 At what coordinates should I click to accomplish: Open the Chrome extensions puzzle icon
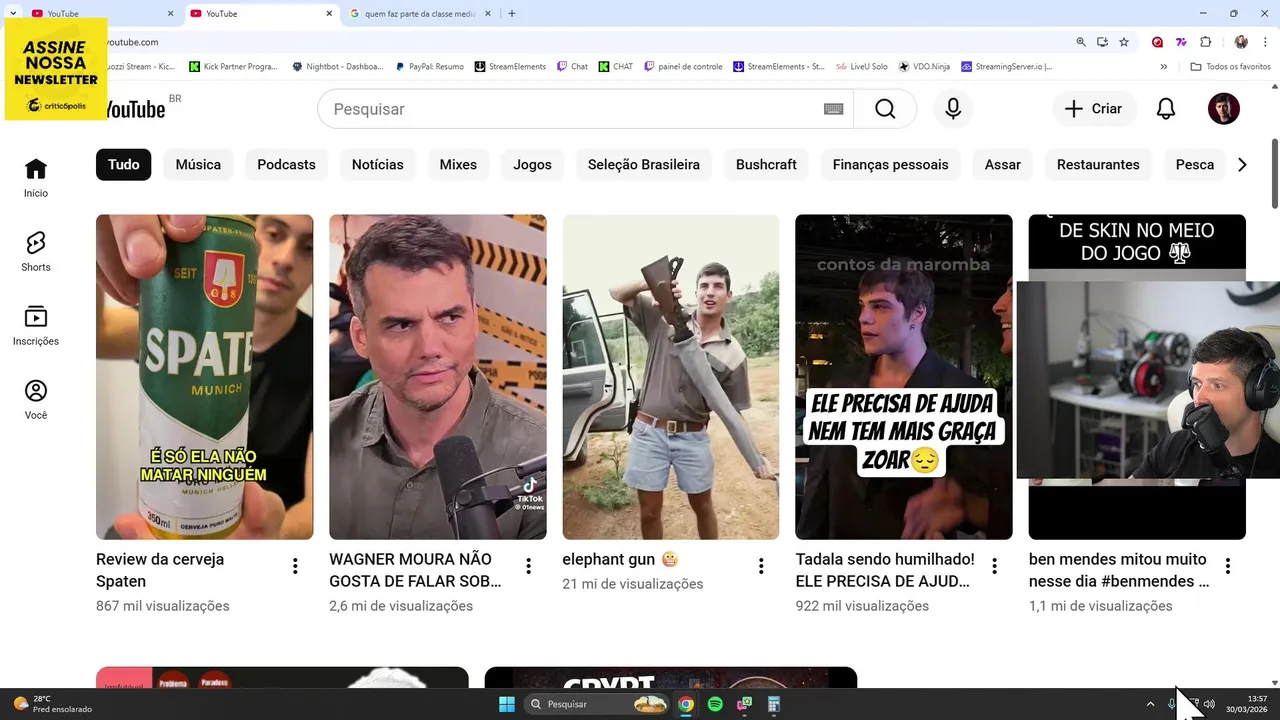1205,42
